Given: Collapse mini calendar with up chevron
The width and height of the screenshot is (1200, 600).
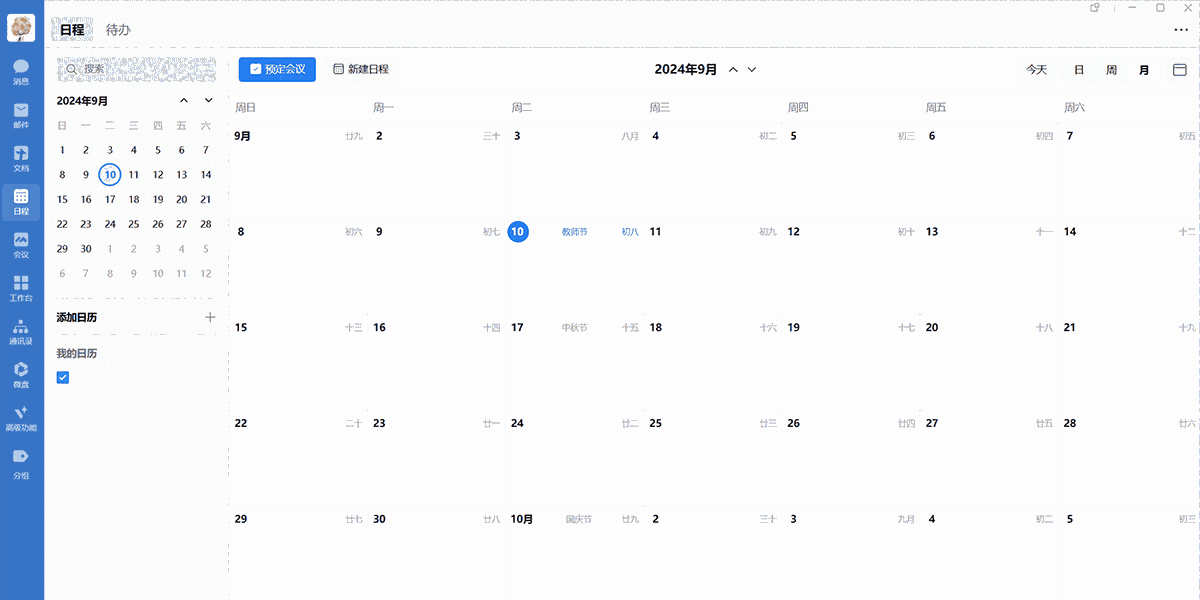Looking at the screenshot, I should (184, 100).
